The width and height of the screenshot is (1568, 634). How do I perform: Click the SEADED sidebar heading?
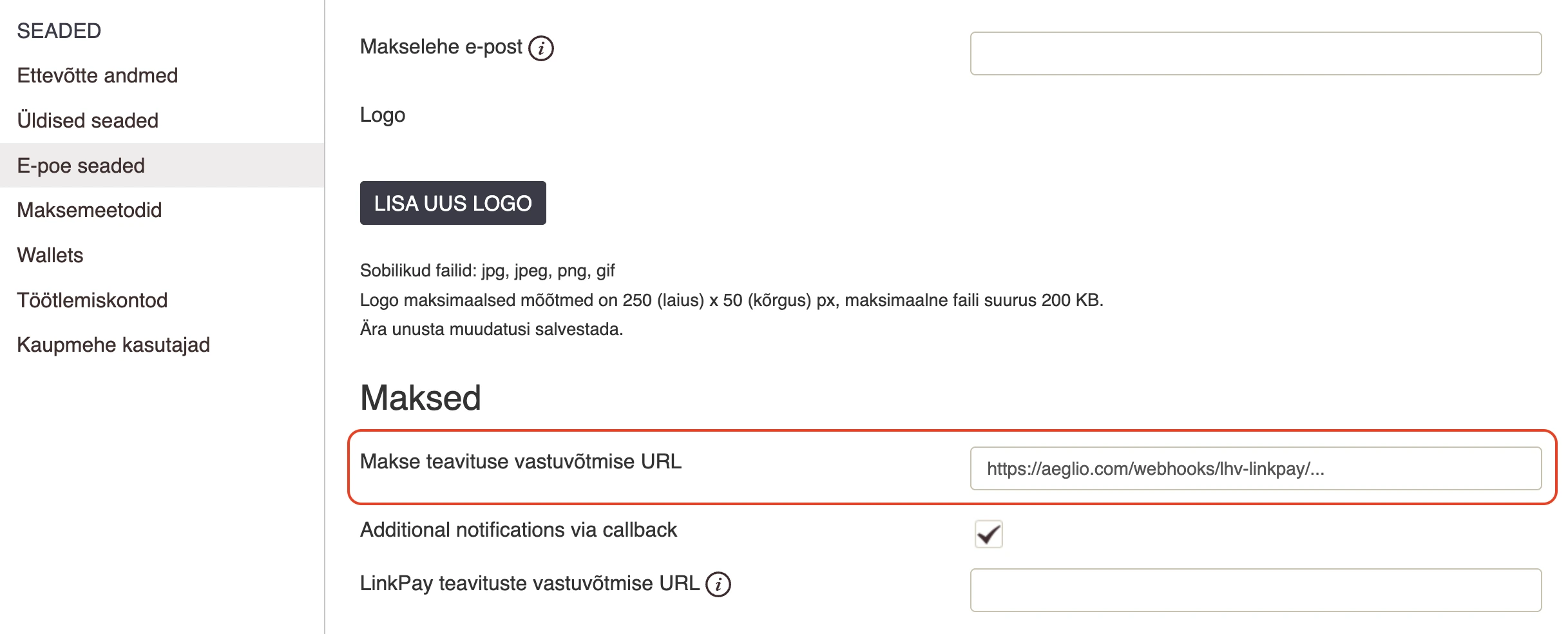coord(59,31)
